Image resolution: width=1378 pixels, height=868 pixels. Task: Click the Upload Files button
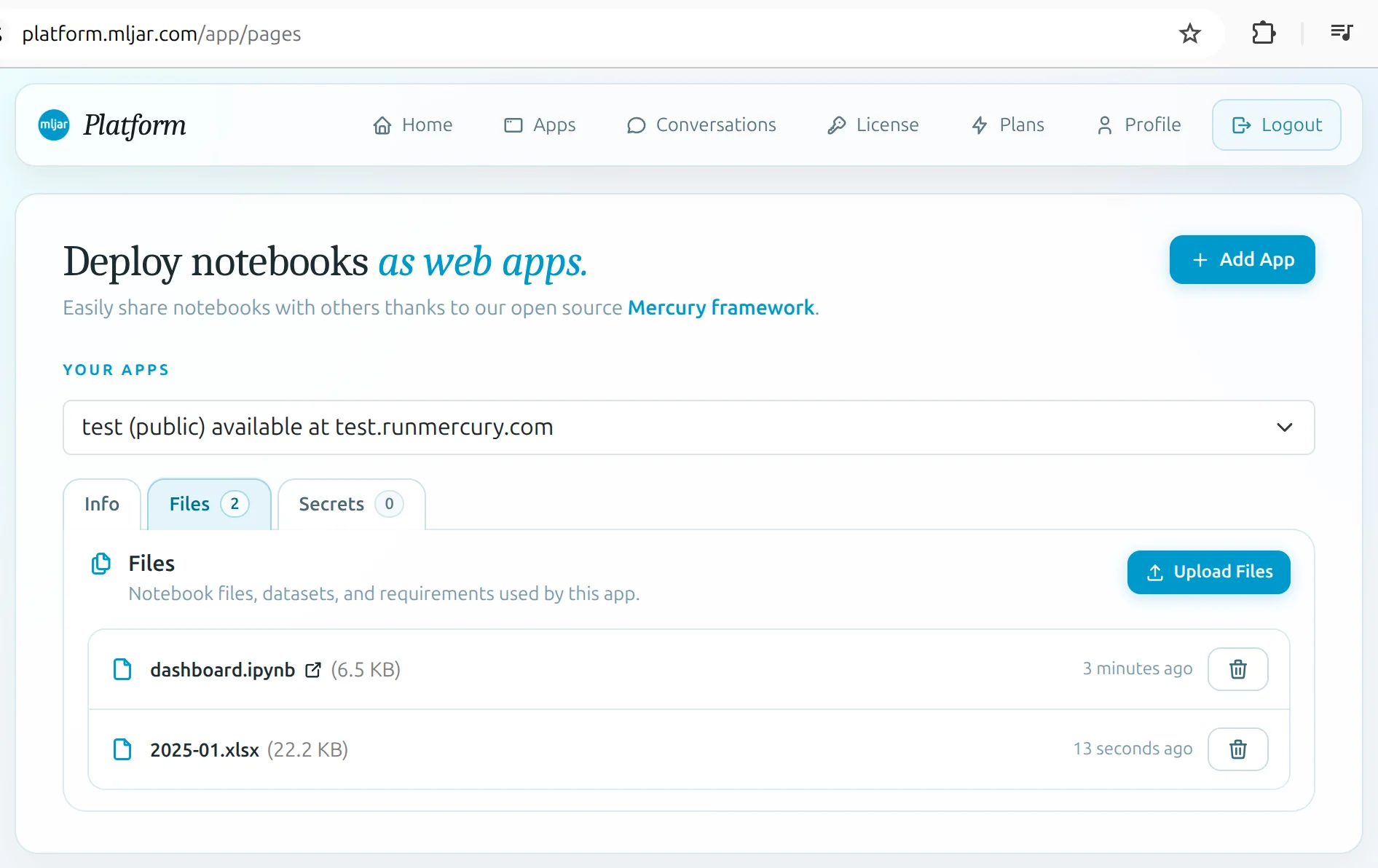pyautogui.click(x=1209, y=572)
